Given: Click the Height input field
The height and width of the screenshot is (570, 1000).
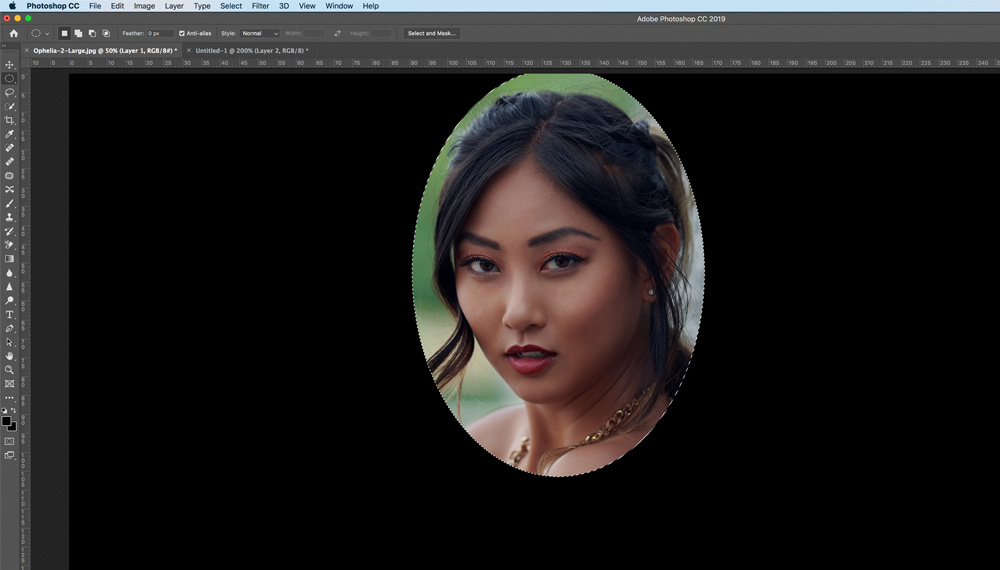Looking at the screenshot, I should pos(381,33).
